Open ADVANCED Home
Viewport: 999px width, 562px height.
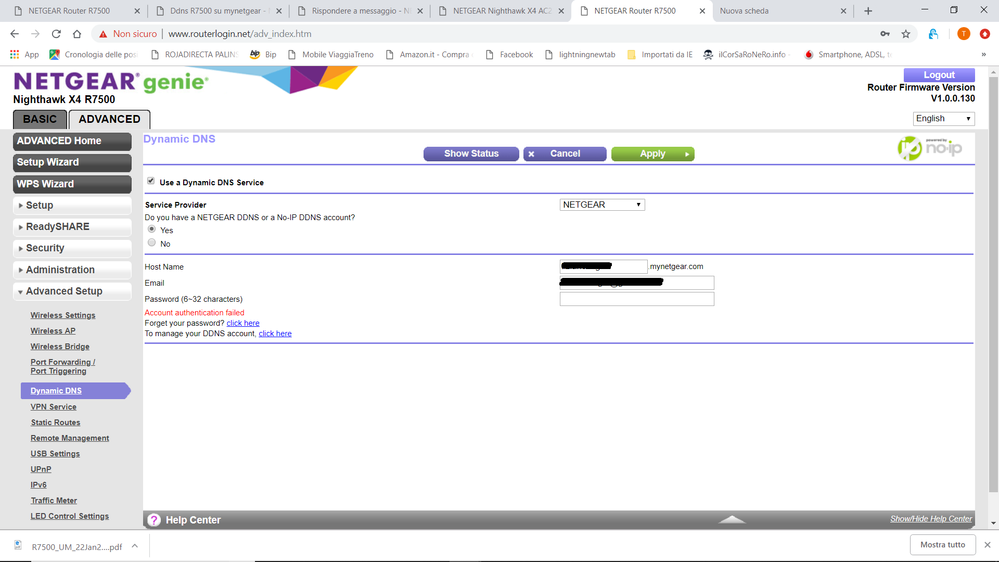click(72, 141)
